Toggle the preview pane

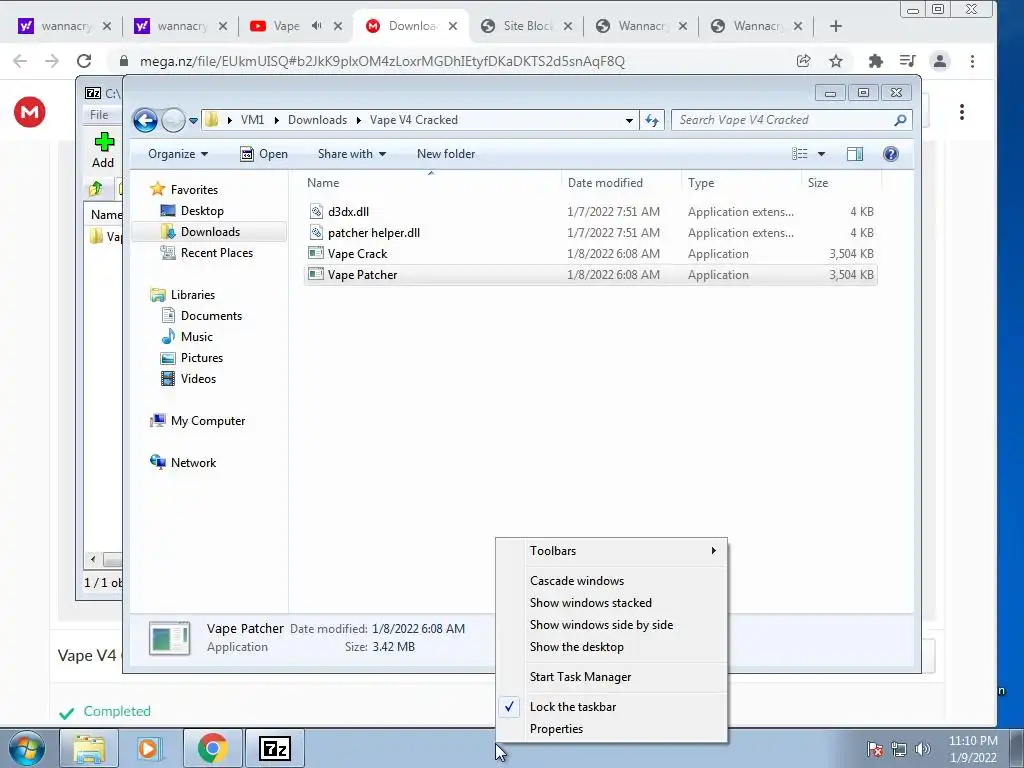[x=854, y=154]
